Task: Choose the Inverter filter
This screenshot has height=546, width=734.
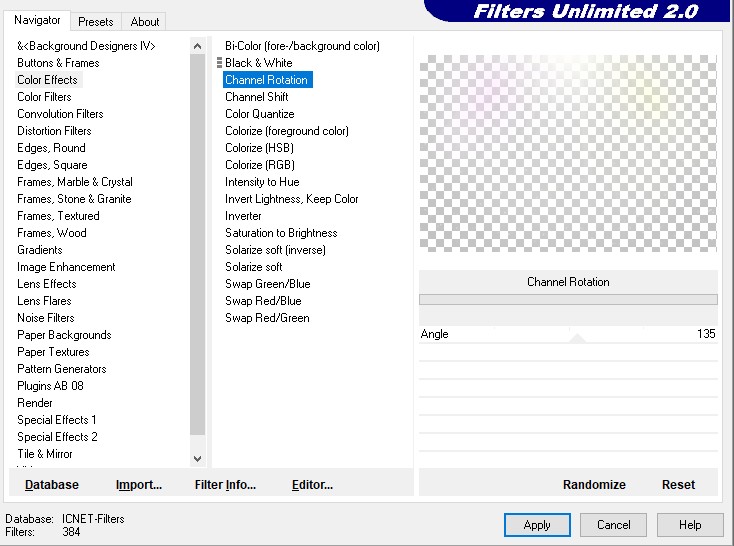Action: [243, 216]
